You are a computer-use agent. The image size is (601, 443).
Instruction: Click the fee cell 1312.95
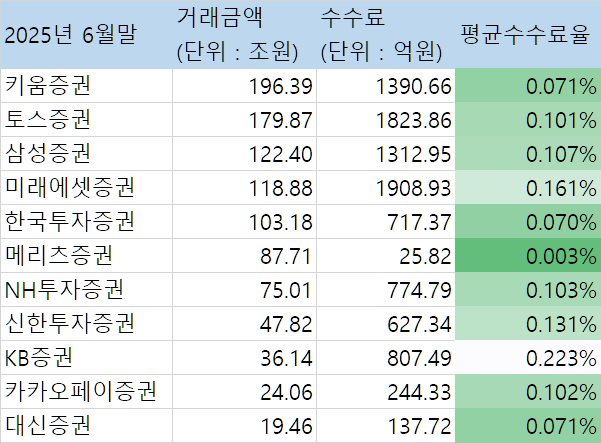(x=386, y=154)
